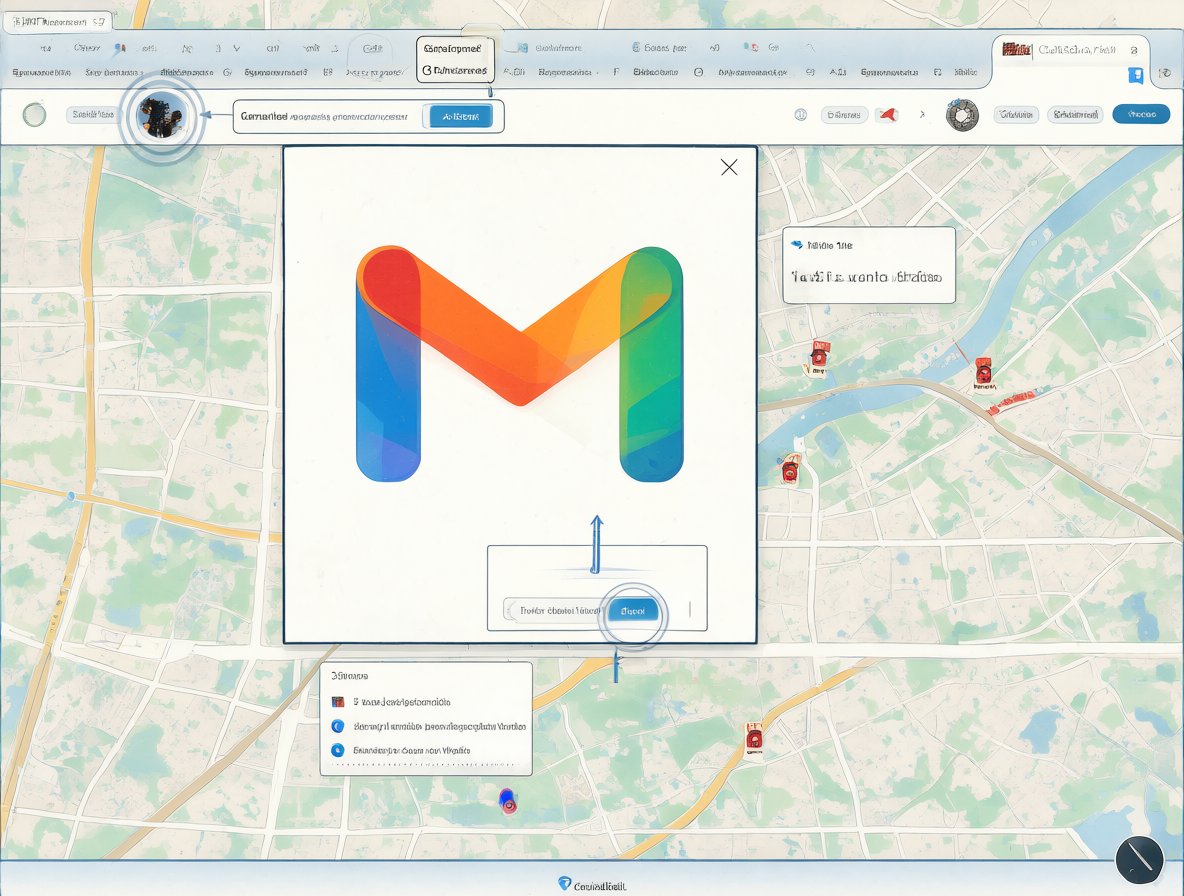Screen dimensions: 1184x896
Task: Select the second item in the outlined ribbon box
Action: pos(454,70)
